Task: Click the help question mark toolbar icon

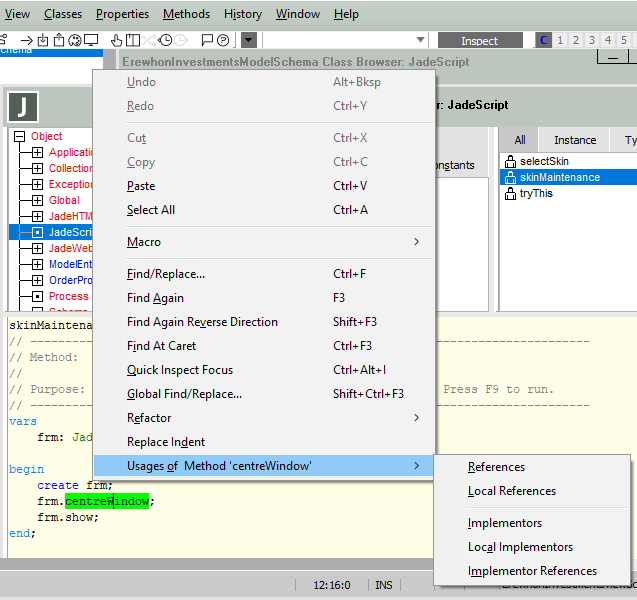Action: point(223,40)
